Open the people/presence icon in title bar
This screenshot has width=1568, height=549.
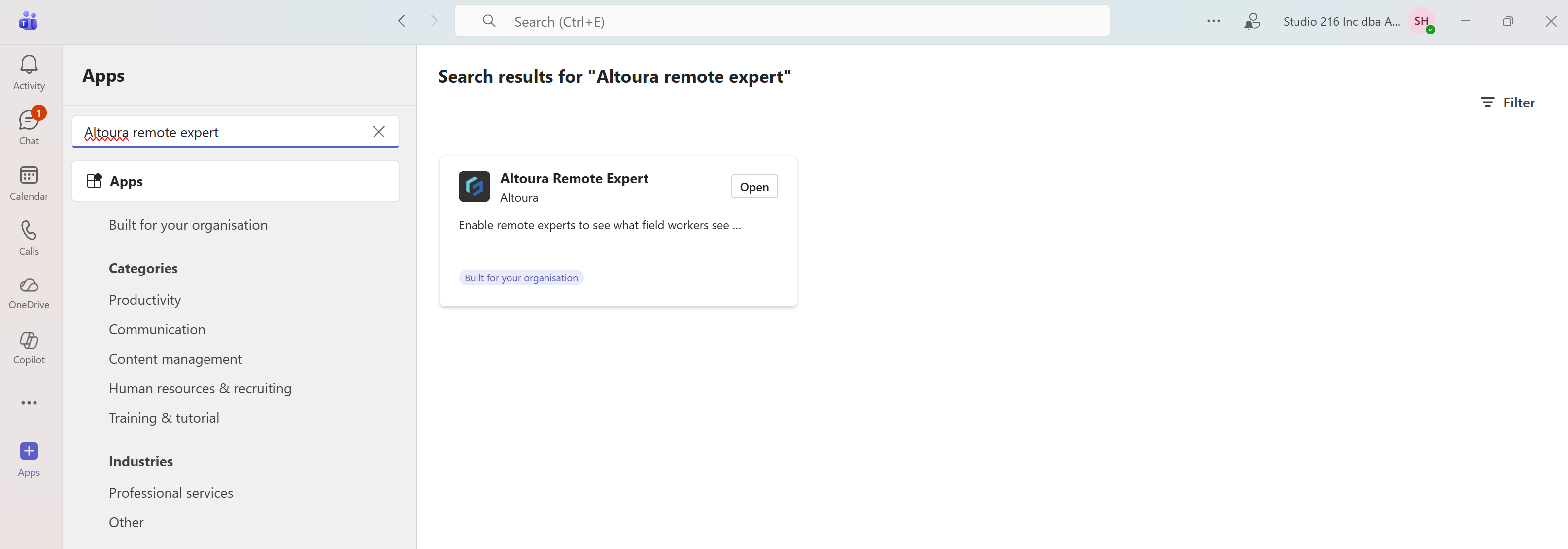click(x=1252, y=21)
